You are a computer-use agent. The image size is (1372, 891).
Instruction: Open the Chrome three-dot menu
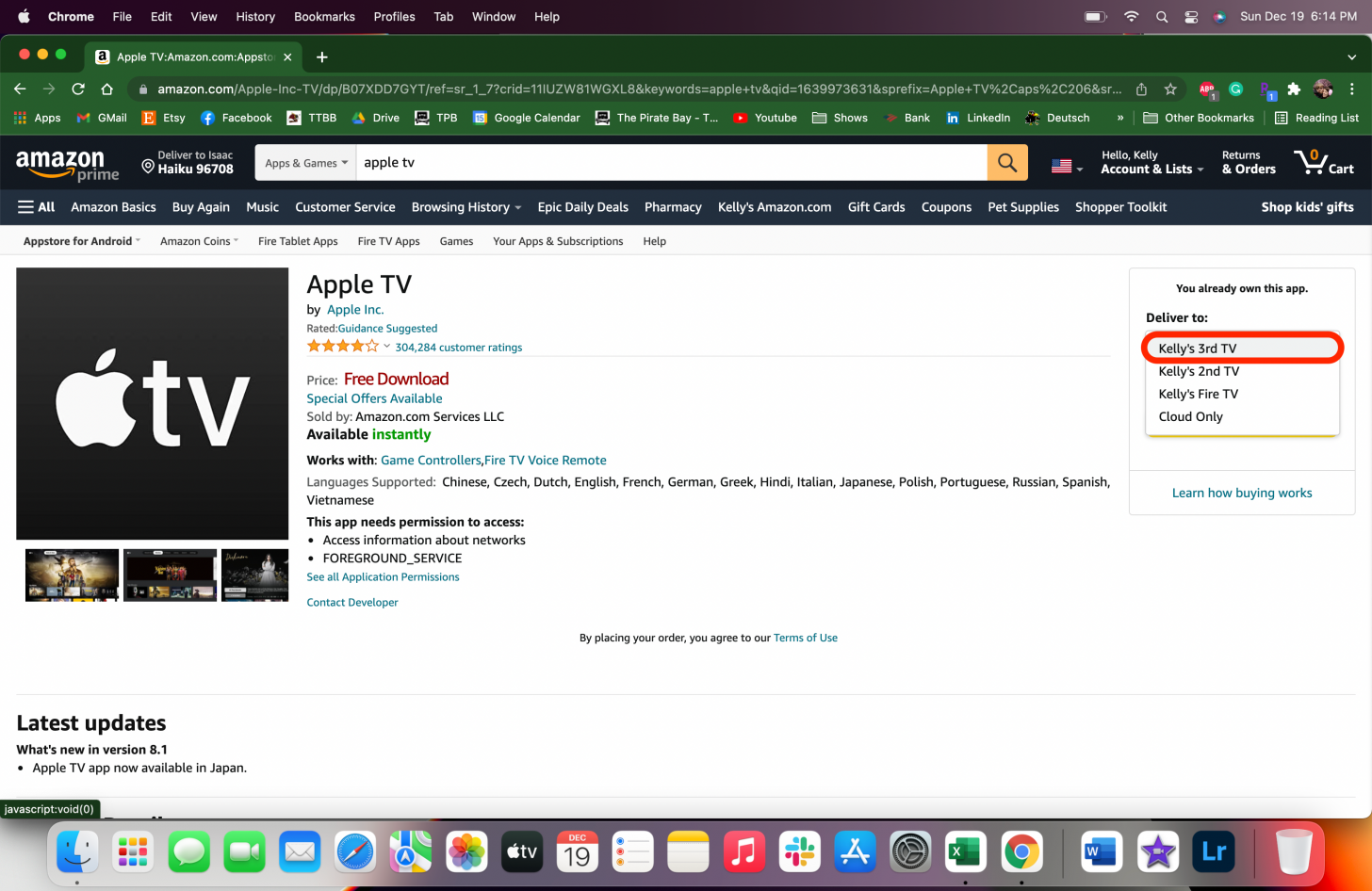[1352, 89]
